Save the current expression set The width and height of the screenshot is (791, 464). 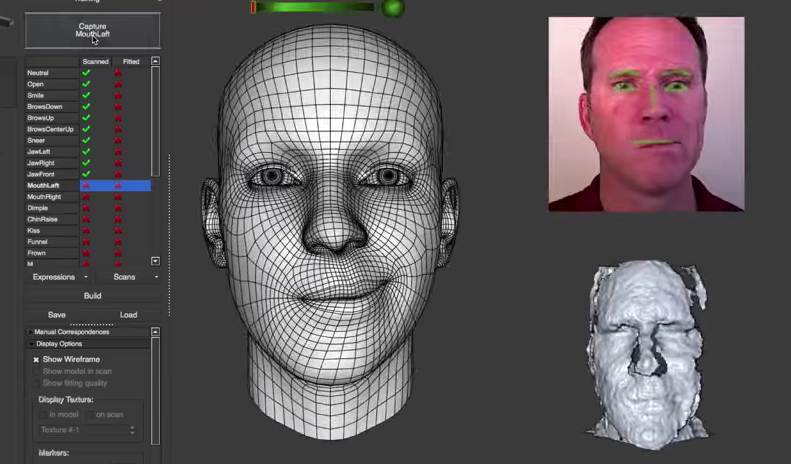click(56, 315)
